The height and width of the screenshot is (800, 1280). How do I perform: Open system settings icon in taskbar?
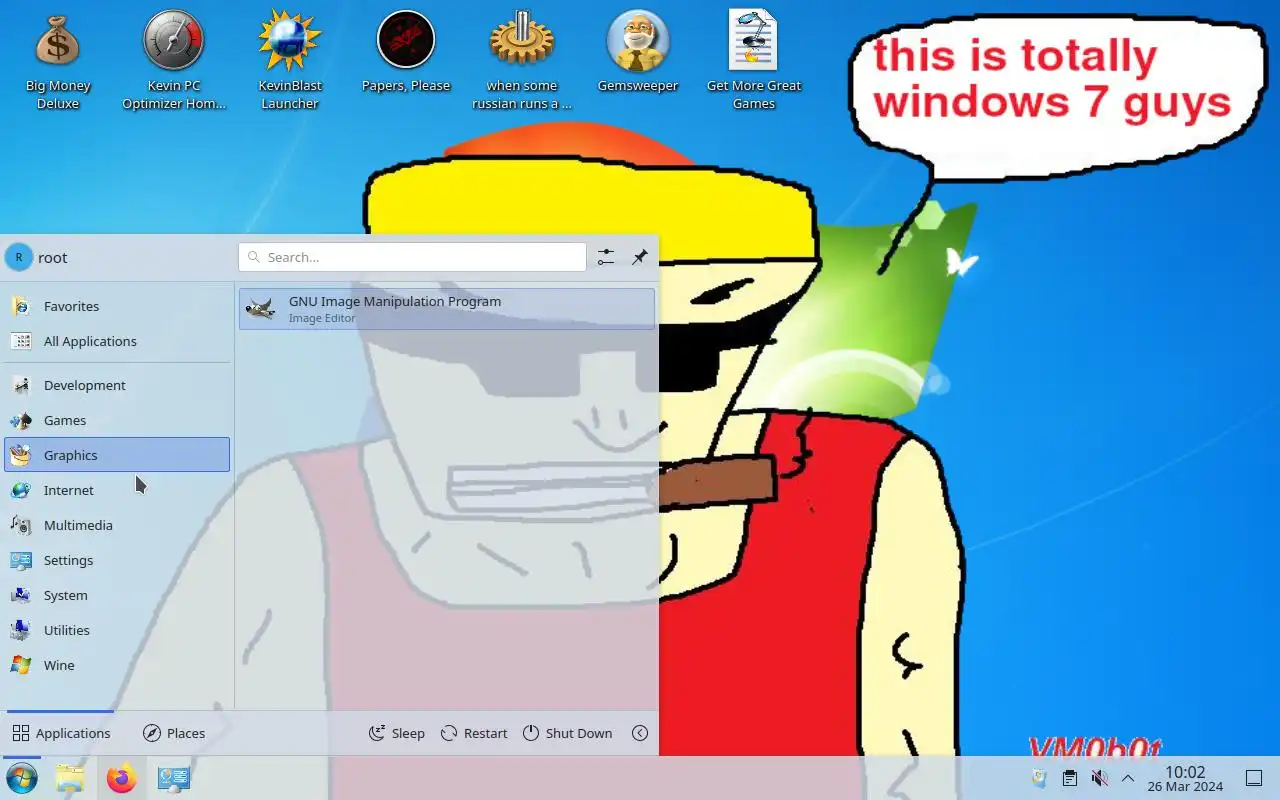173,778
